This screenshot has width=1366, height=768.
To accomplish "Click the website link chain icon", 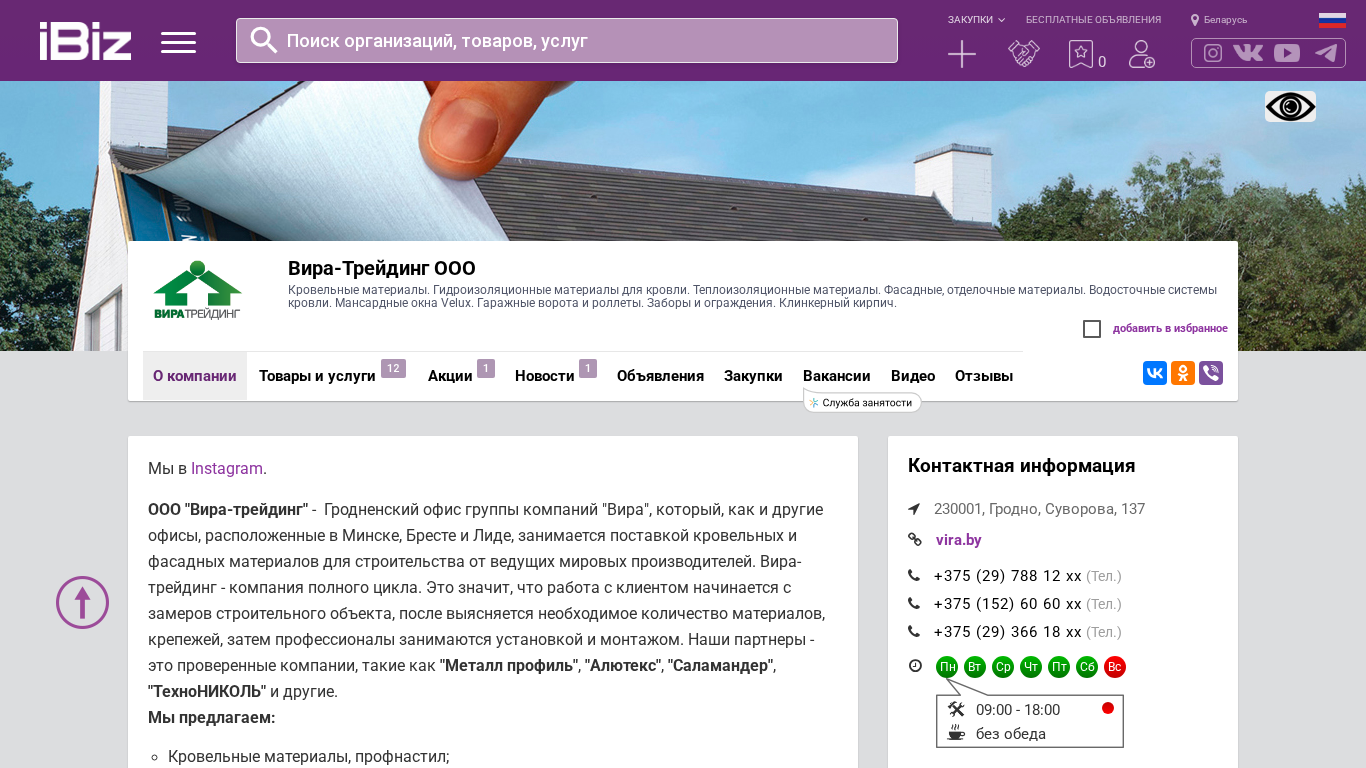I will [x=914, y=540].
